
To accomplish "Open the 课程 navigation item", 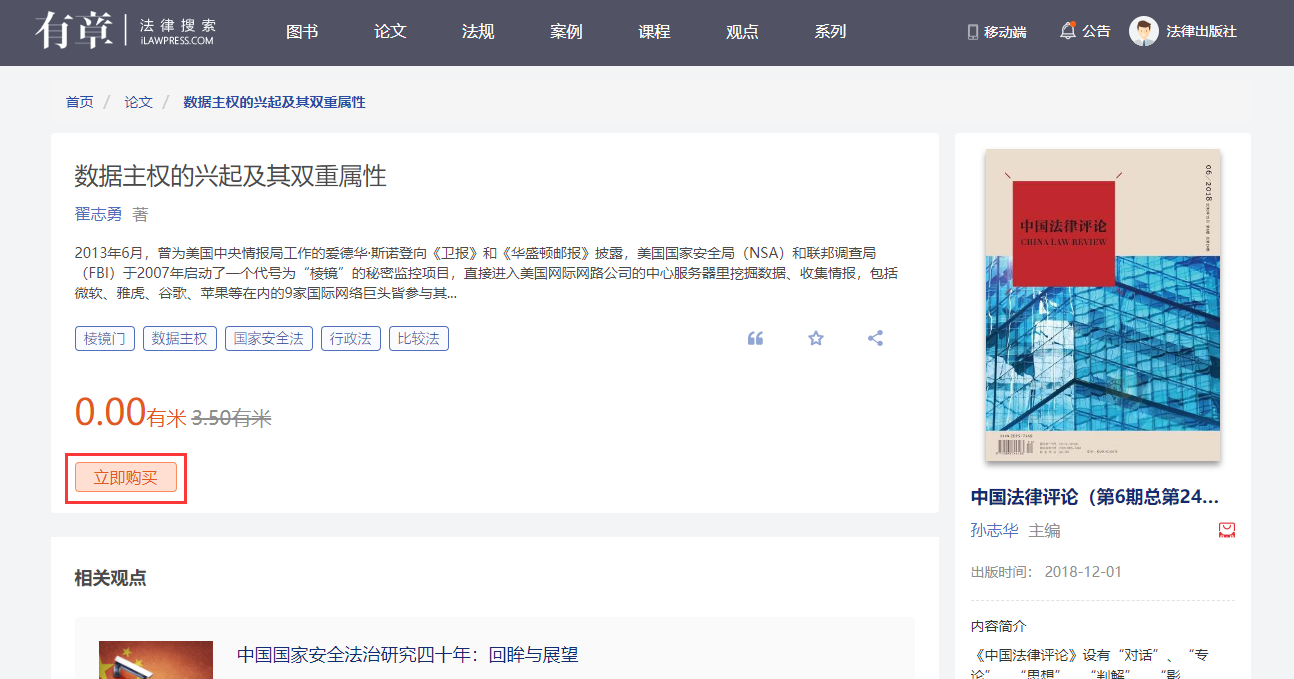I will point(654,32).
